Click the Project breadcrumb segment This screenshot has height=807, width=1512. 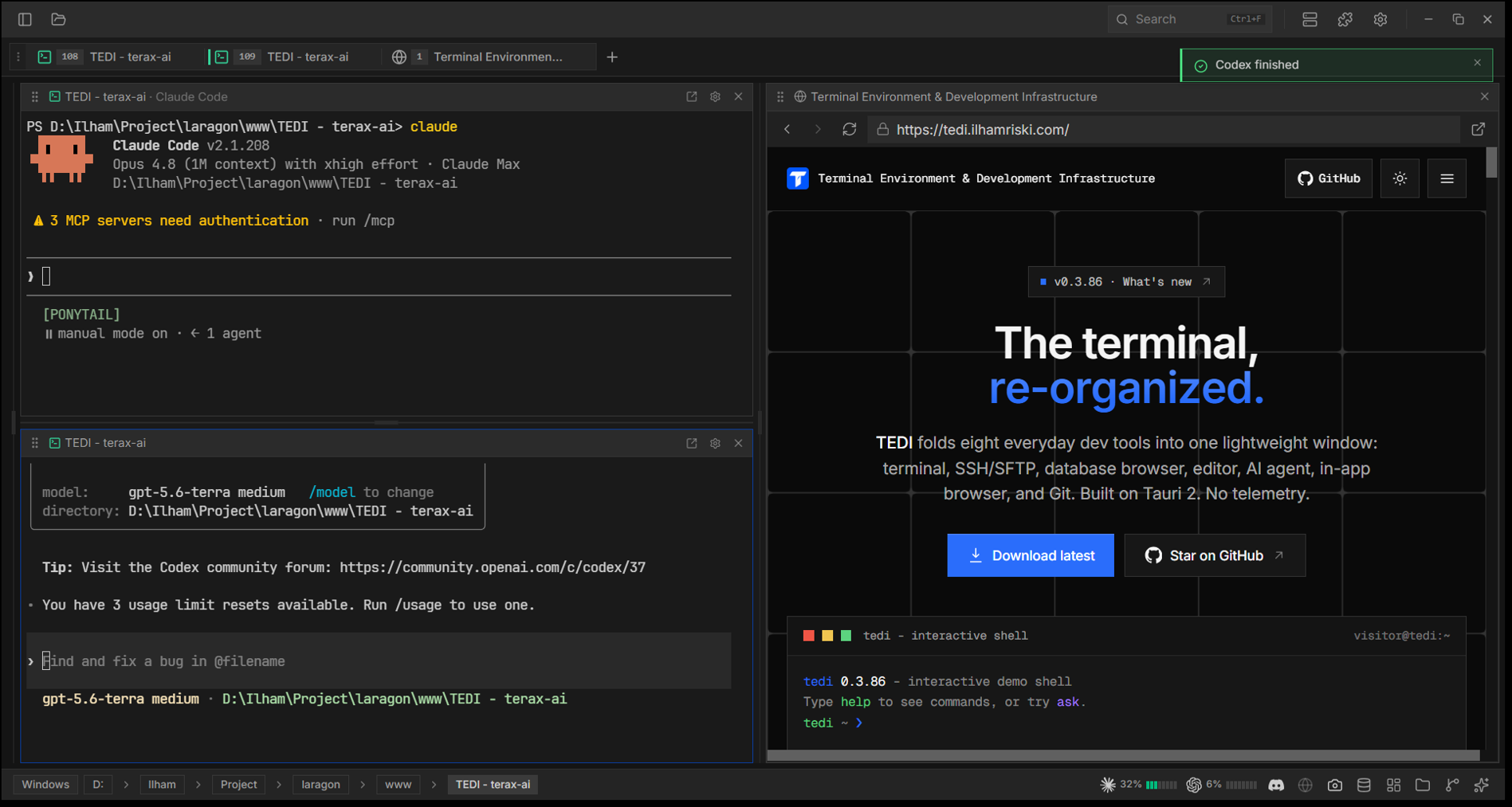coord(239,785)
